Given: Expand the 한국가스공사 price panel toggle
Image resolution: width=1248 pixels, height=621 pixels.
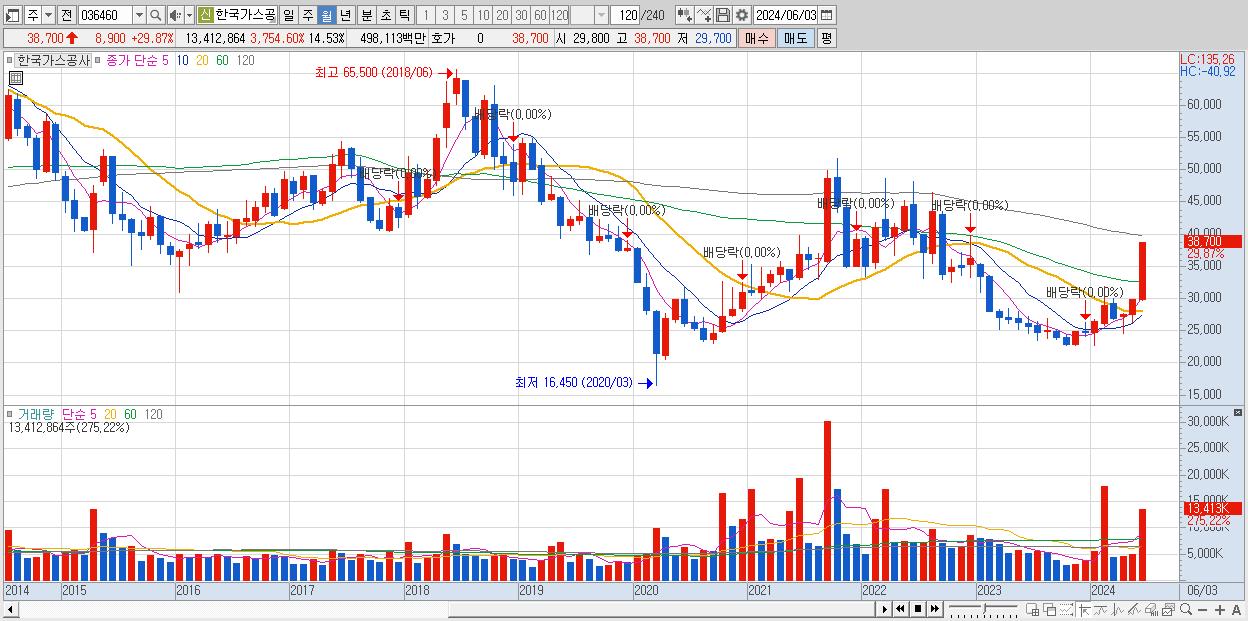Looking at the screenshot, I should click(11, 60).
